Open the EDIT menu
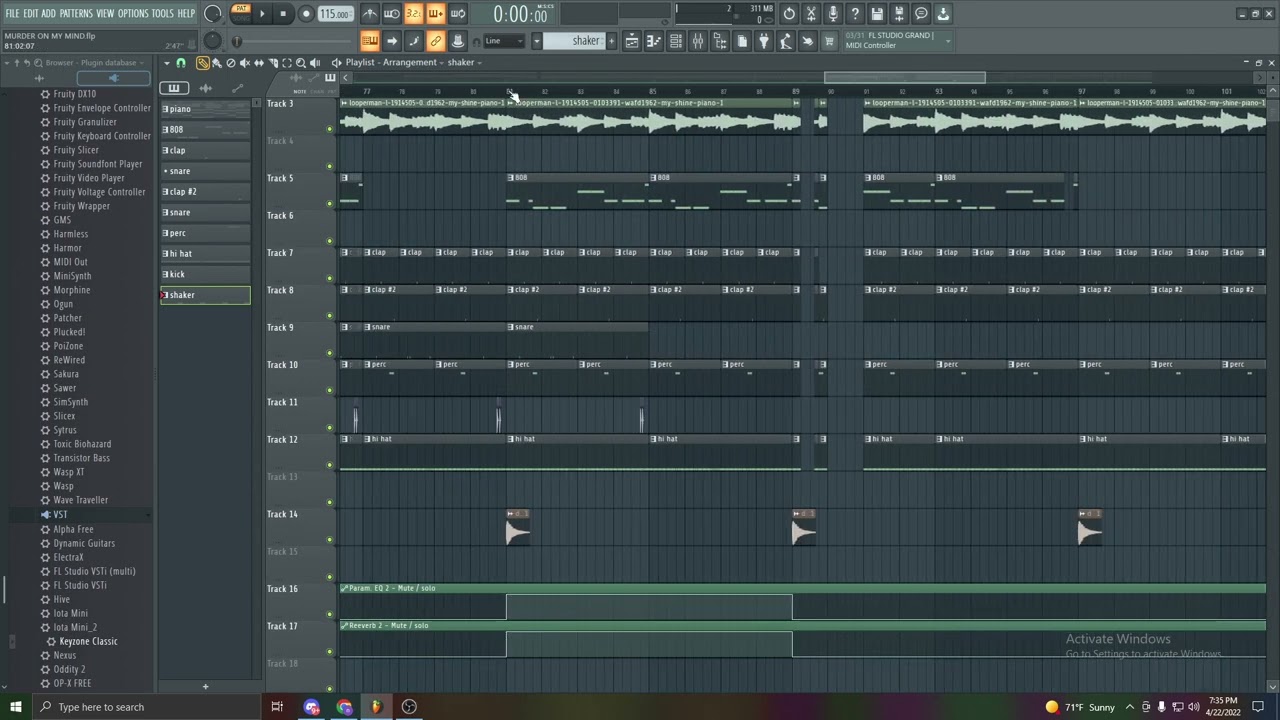Screen dimensions: 1280x720 click(30, 13)
